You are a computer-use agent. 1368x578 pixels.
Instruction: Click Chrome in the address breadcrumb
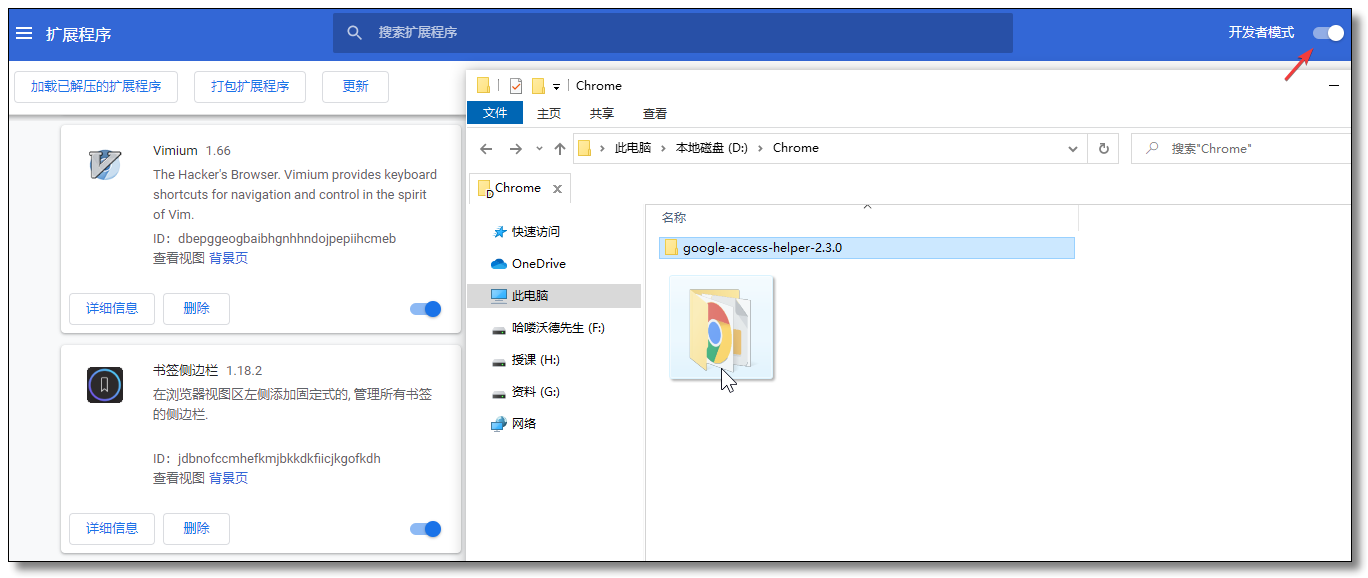[x=796, y=148]
